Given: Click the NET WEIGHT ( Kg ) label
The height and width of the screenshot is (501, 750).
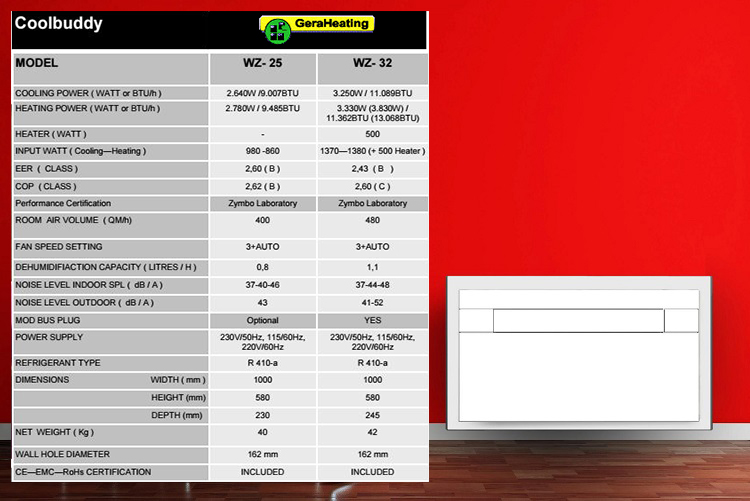Looking at the screenshot, I should pyautogui.click(x=54, y=432).
